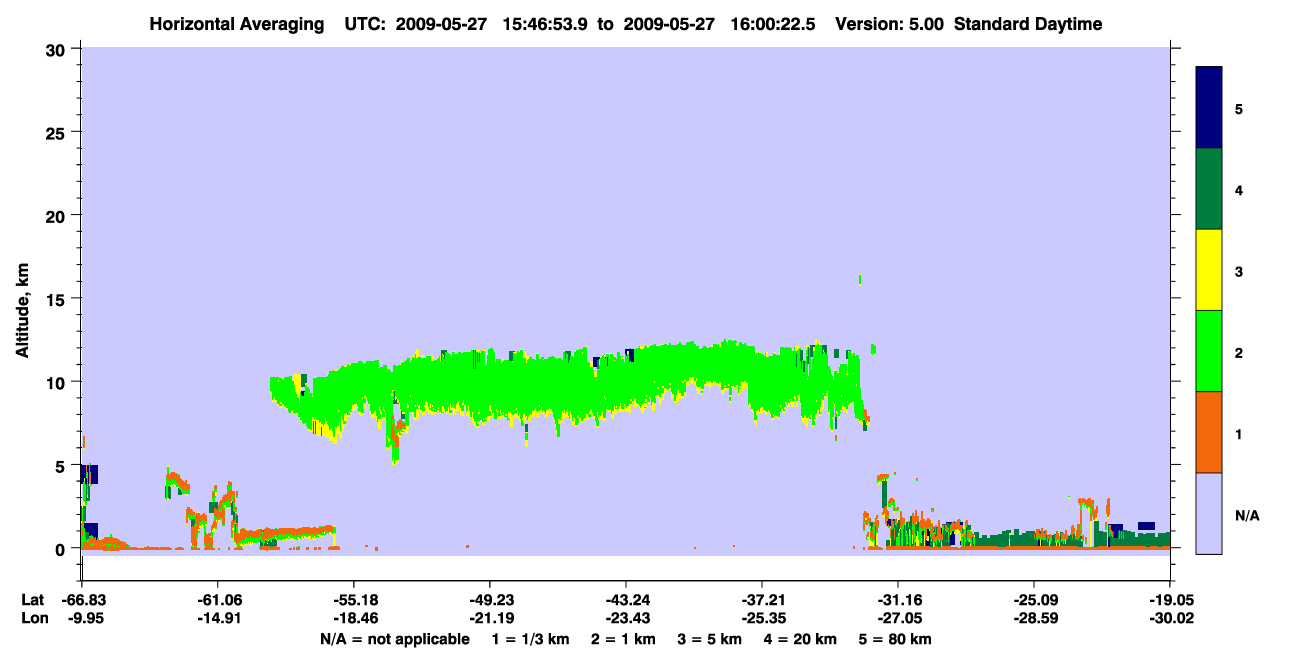The width and height of the screenshot is (1300, 667).
Task: Click the bright green level 2 colorbar segment
Action: 1209,351
